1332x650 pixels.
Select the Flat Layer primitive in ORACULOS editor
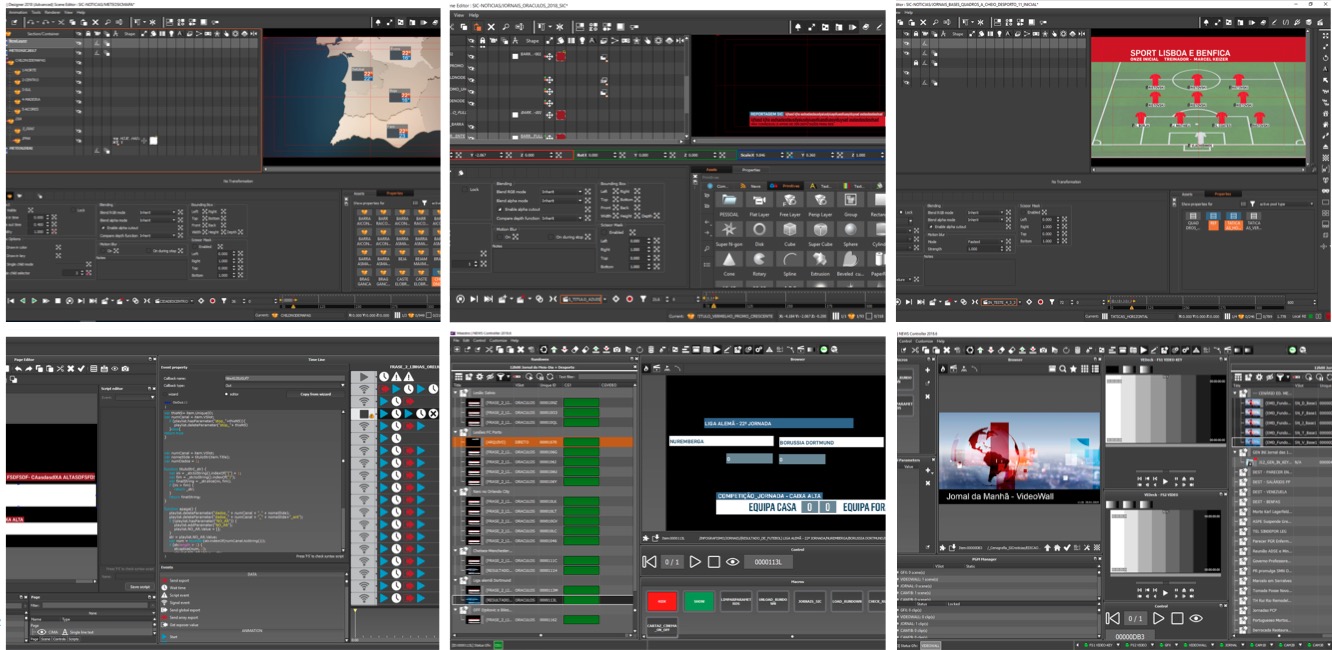click(x=759, y=200)
